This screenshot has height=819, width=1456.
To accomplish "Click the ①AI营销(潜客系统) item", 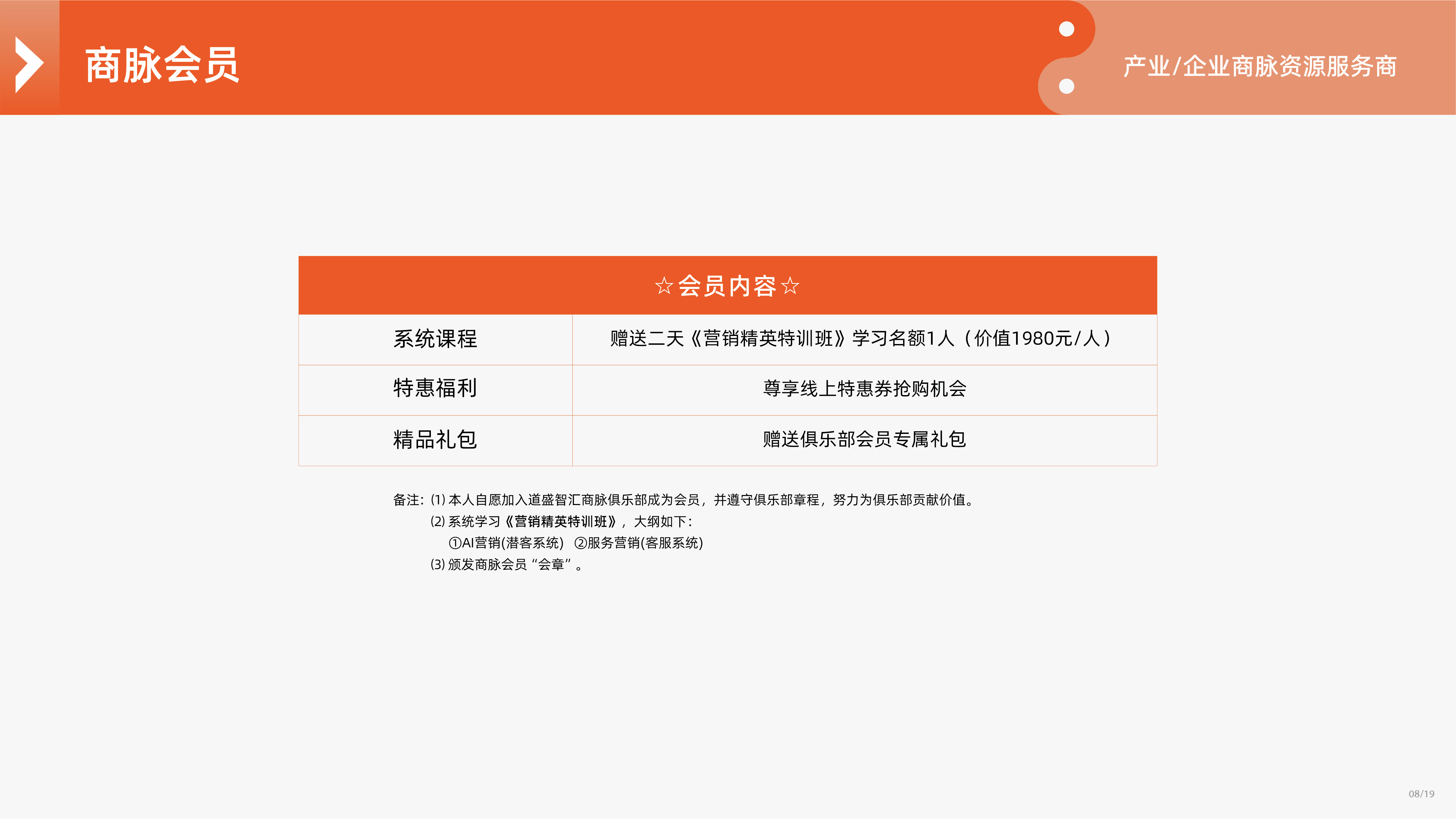I will 506,543.
